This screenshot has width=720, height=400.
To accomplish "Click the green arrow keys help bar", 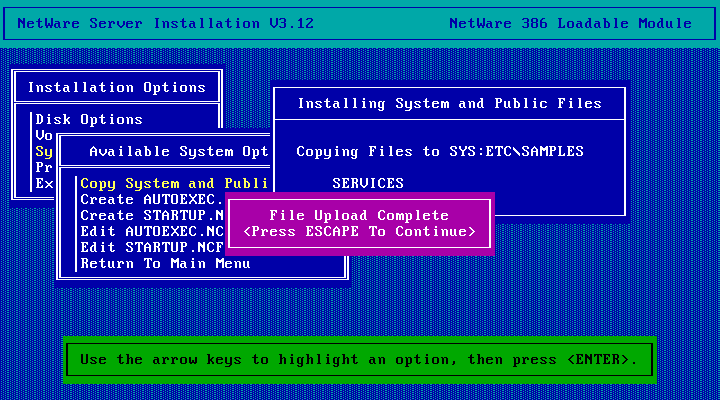I will click(359, 359).
